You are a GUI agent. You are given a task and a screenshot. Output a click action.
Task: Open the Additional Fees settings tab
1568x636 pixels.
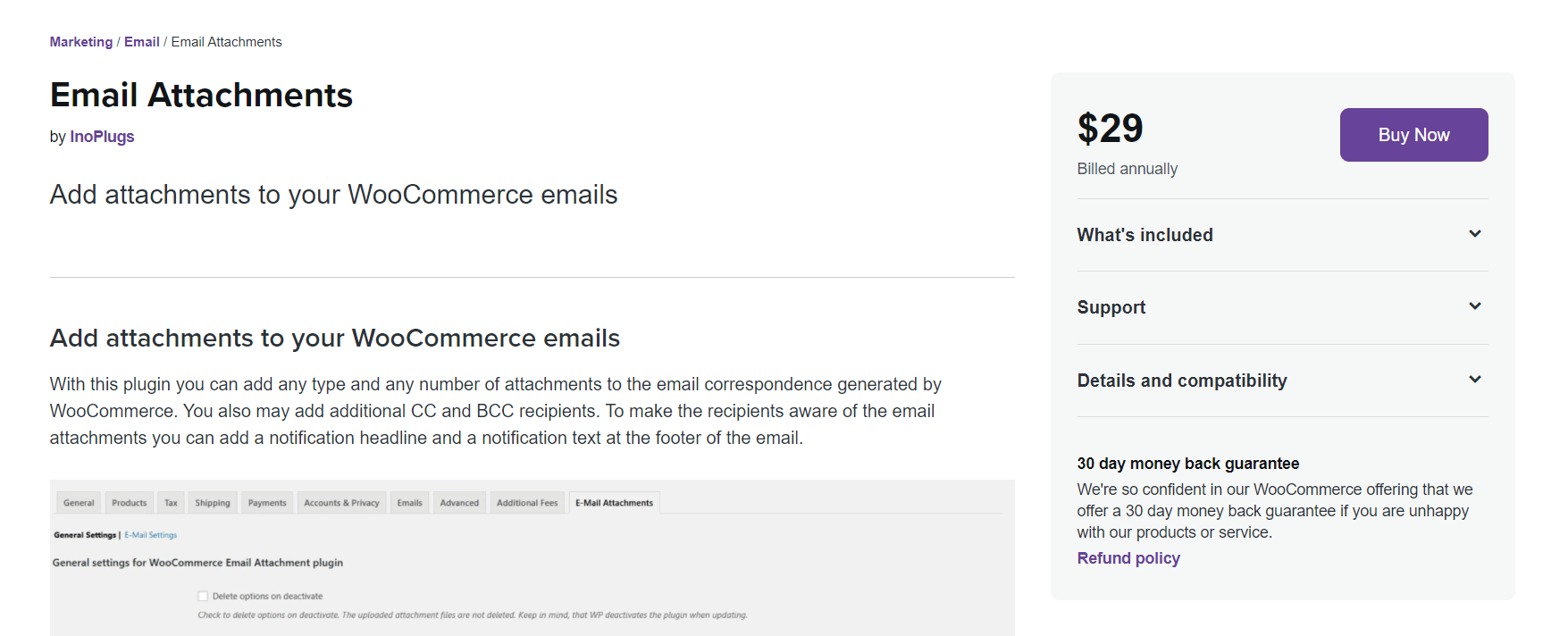point(527,502)
